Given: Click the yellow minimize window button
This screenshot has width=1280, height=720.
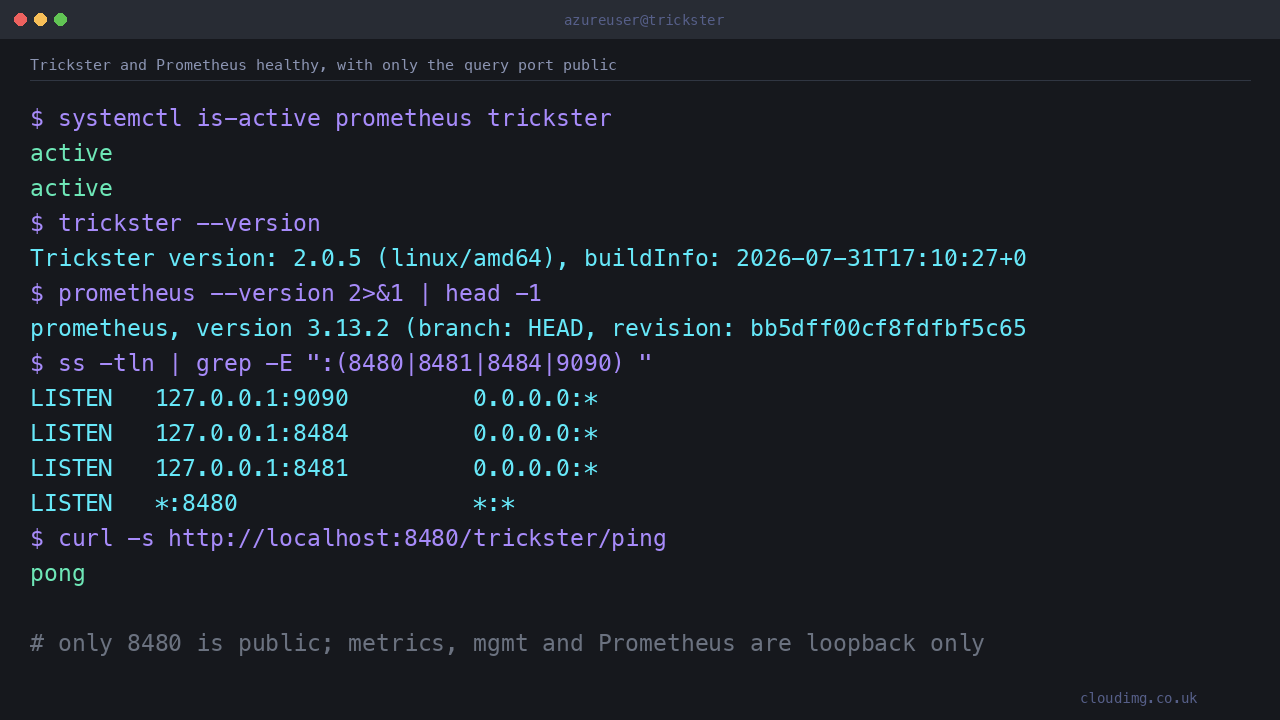Looking at the screenshot, I should click(40, 19).
